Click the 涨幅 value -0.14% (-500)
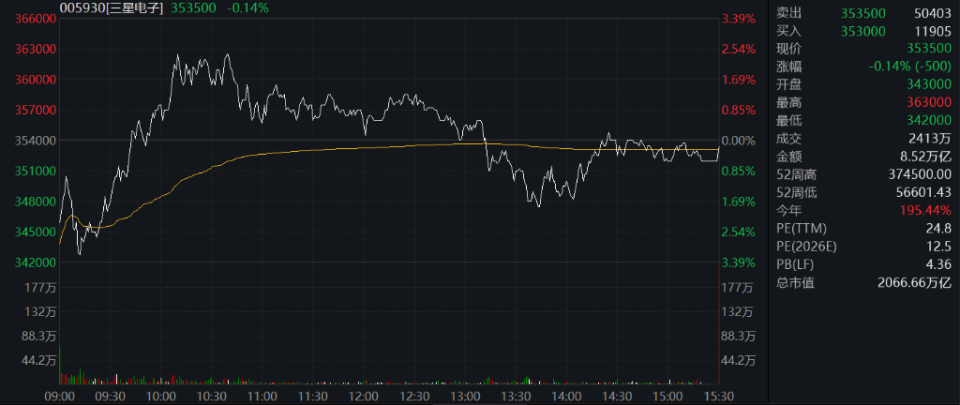This screenshot has height=405, width=960. (910, 67)
